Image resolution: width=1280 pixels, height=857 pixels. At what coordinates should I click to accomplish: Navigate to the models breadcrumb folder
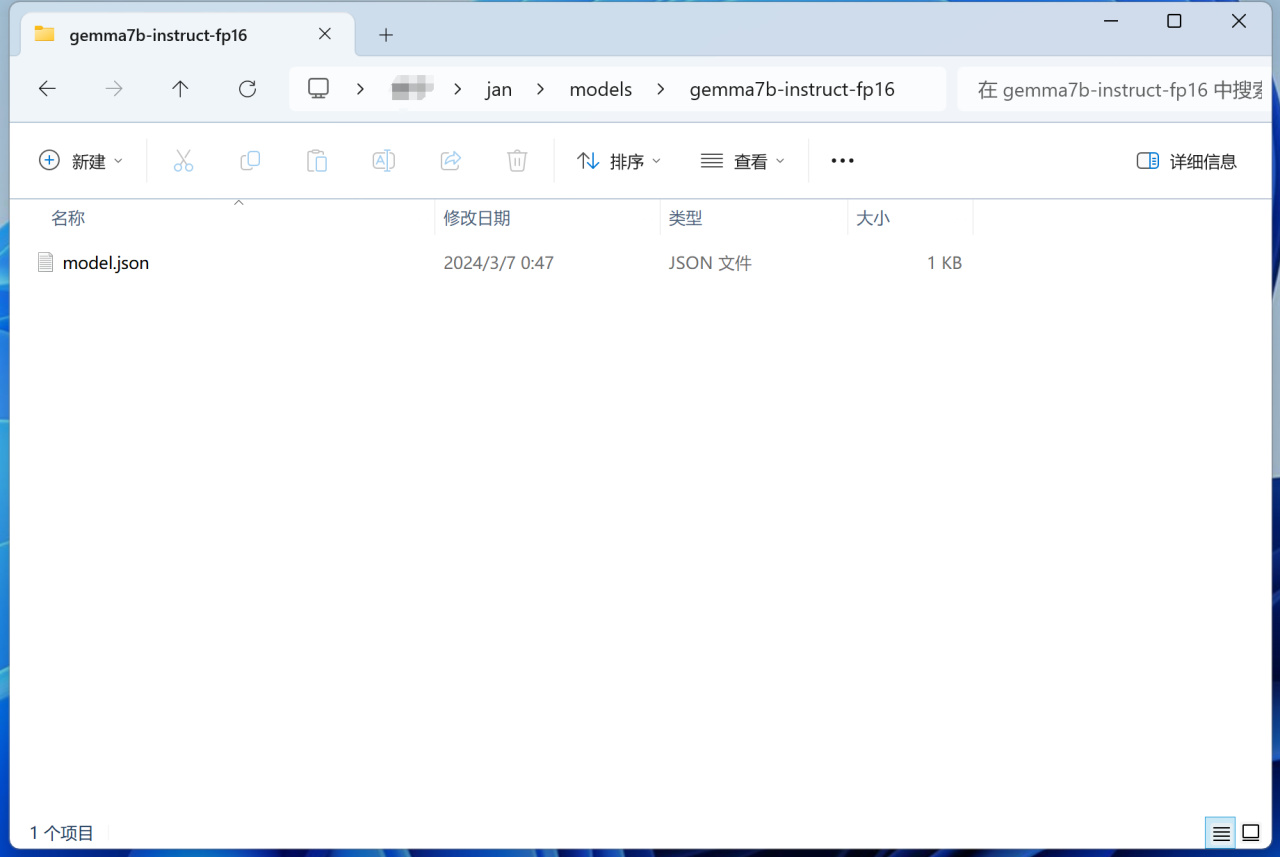tap(601, 89)
